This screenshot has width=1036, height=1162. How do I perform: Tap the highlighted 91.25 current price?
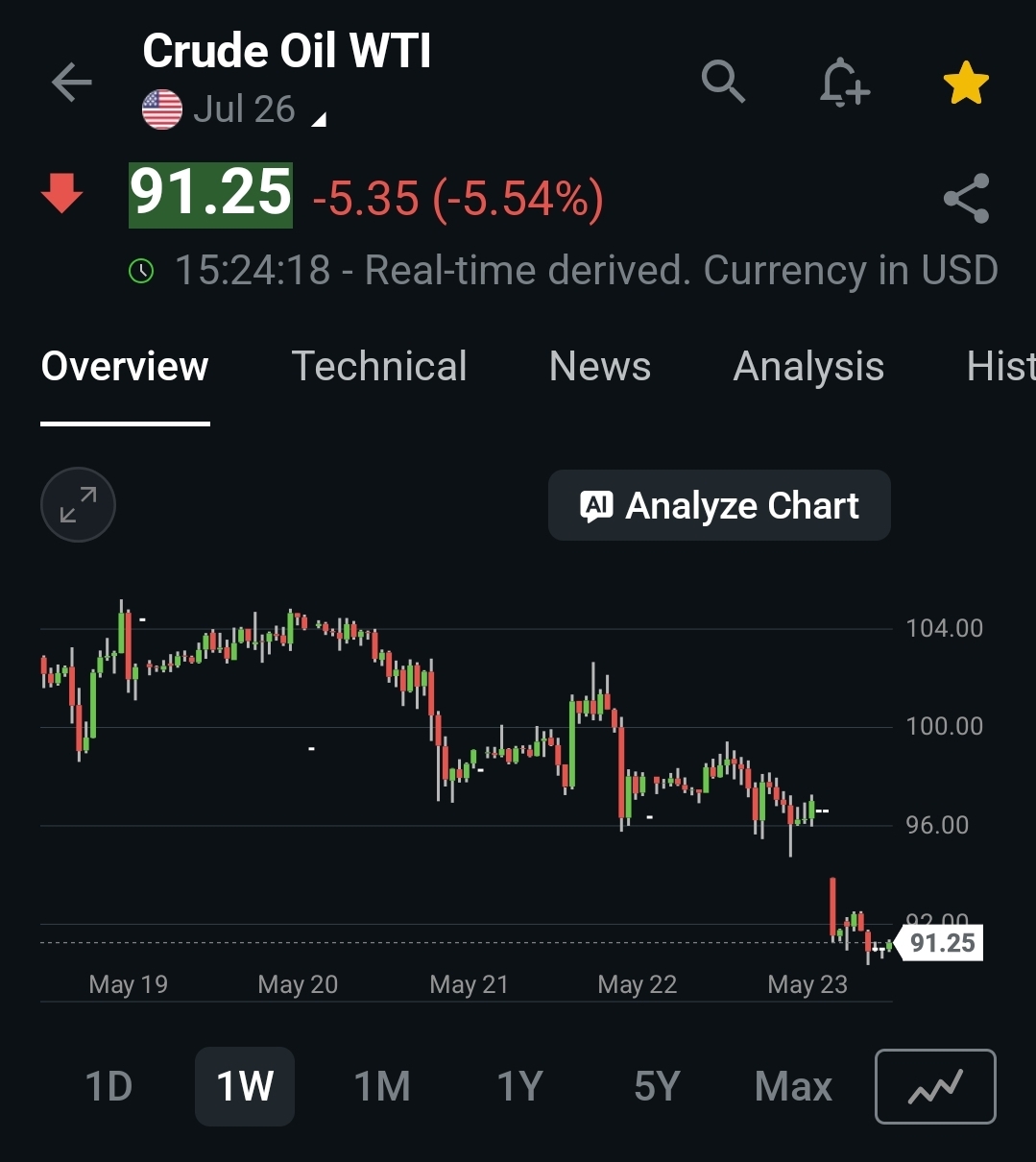(210, 195)
